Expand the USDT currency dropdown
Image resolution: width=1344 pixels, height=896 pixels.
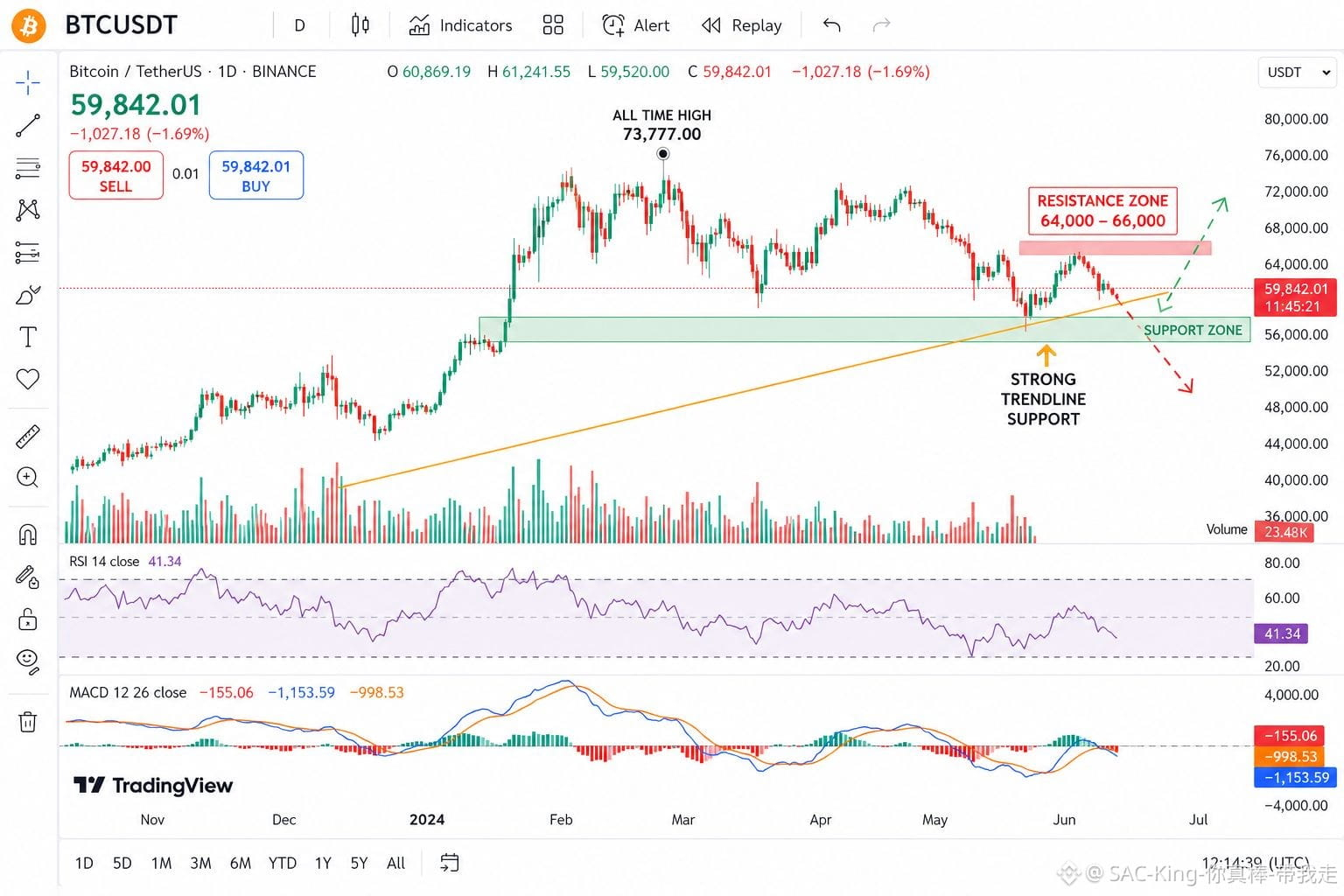click(x=1298, y=73)
